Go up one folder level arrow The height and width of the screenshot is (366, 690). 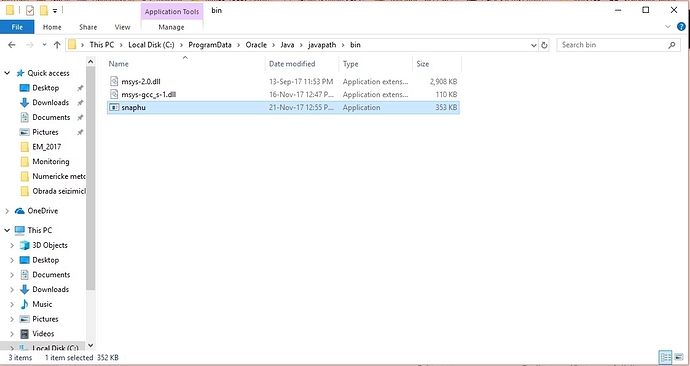click(x=57, y=45)
